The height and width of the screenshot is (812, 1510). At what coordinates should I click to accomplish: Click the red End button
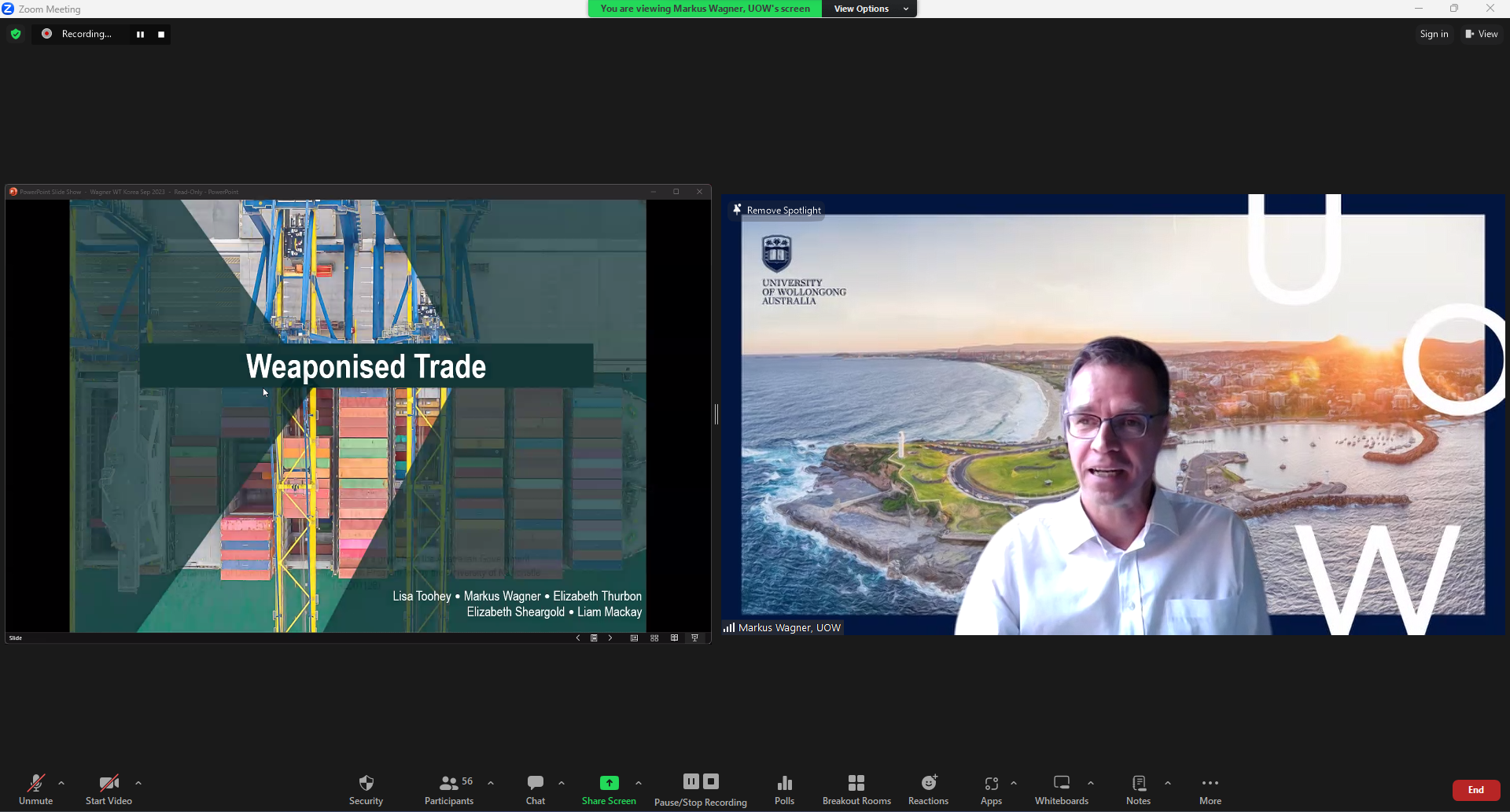point(1475,790)
